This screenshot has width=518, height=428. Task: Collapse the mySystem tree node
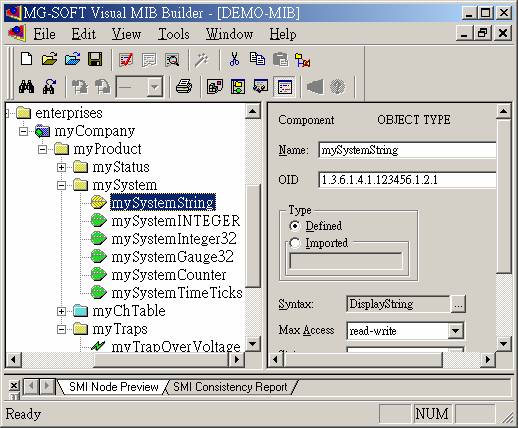(61, 185)
